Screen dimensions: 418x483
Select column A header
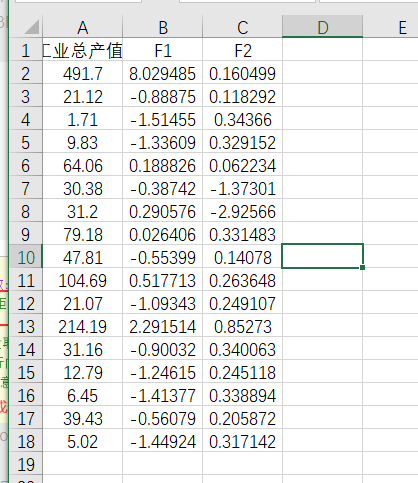pos(83,27)
